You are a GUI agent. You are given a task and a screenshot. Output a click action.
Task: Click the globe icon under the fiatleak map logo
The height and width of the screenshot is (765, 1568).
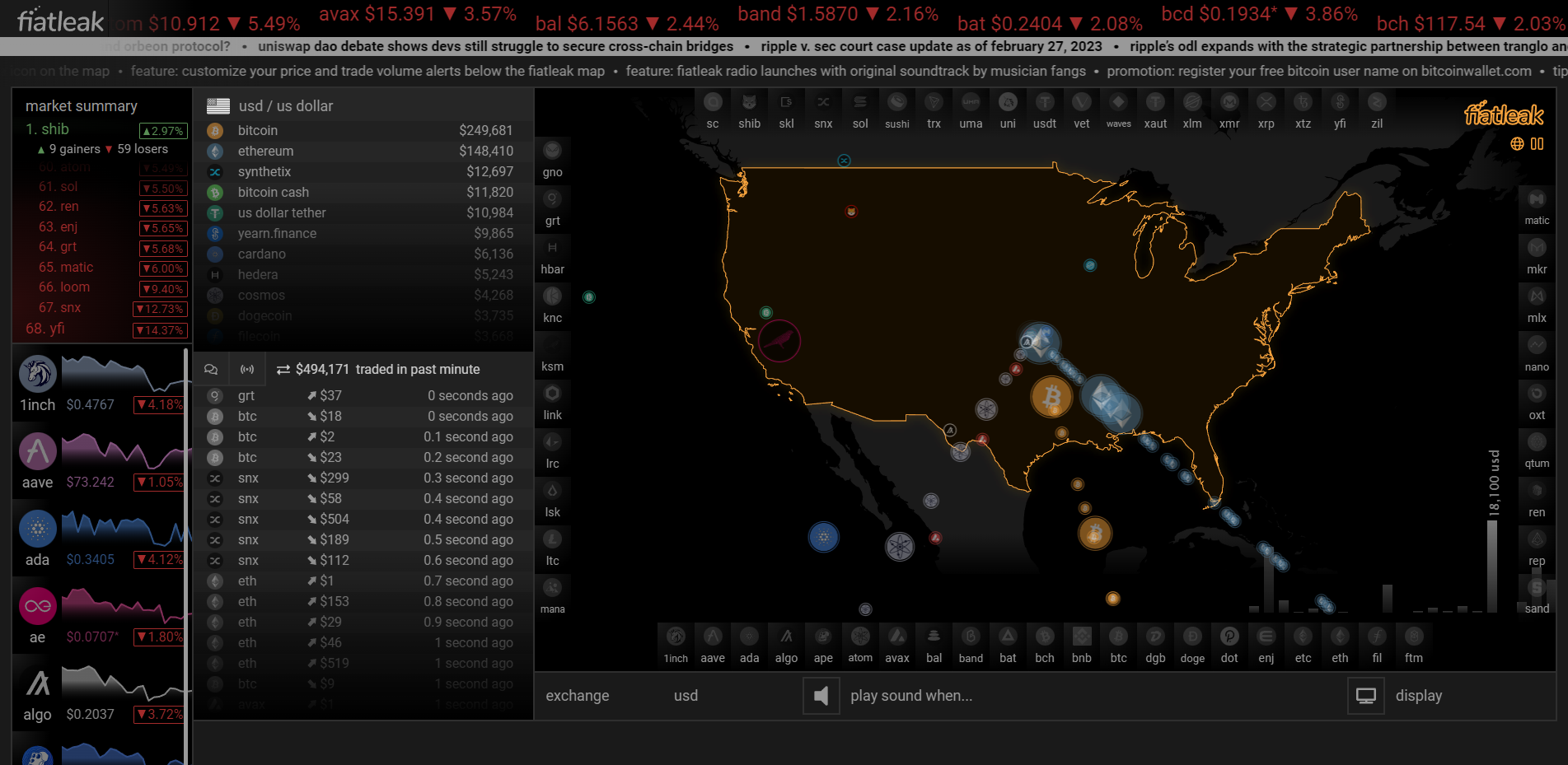tap(1517, 144)
